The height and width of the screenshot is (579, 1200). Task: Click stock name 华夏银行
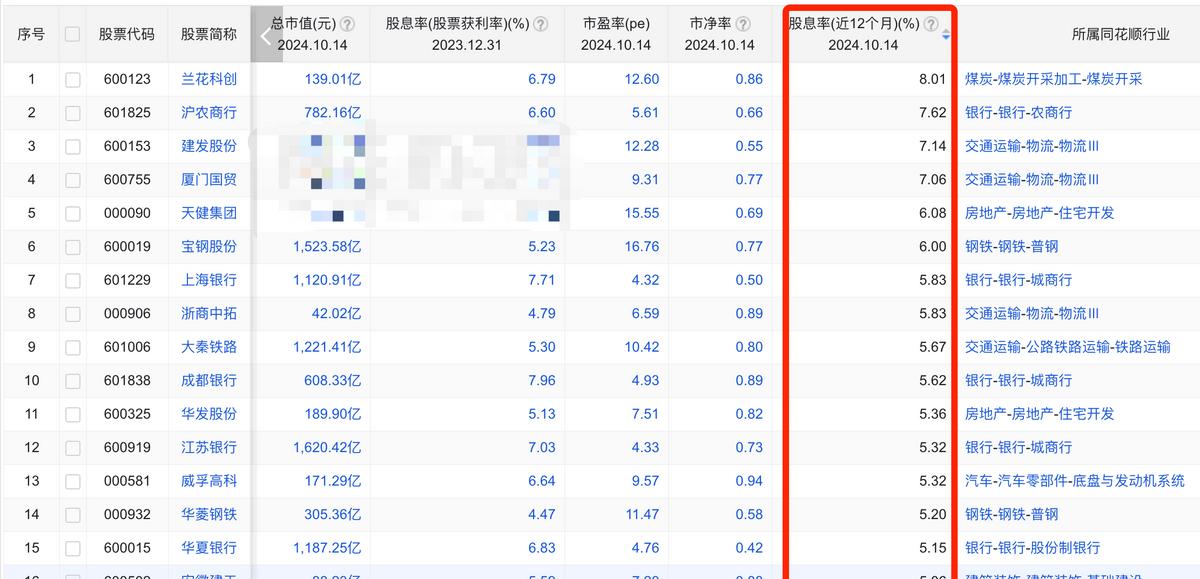[x=209, y=548]
